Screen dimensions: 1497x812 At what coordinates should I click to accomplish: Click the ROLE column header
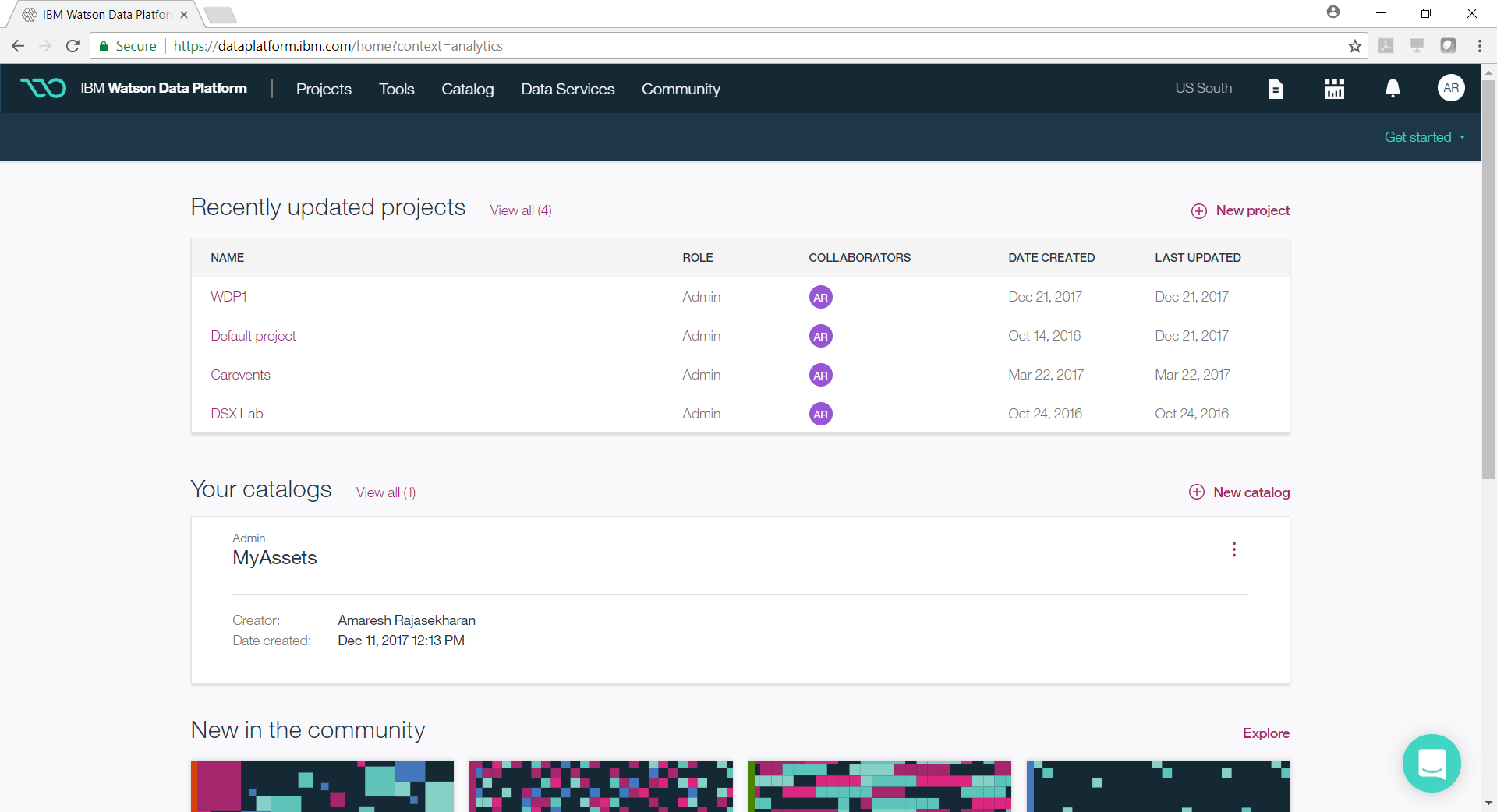click(697, 258)
